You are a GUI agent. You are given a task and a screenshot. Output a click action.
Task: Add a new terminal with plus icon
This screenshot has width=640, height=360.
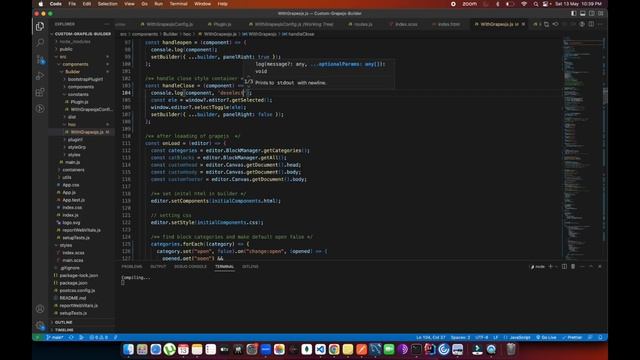(550, 267)
